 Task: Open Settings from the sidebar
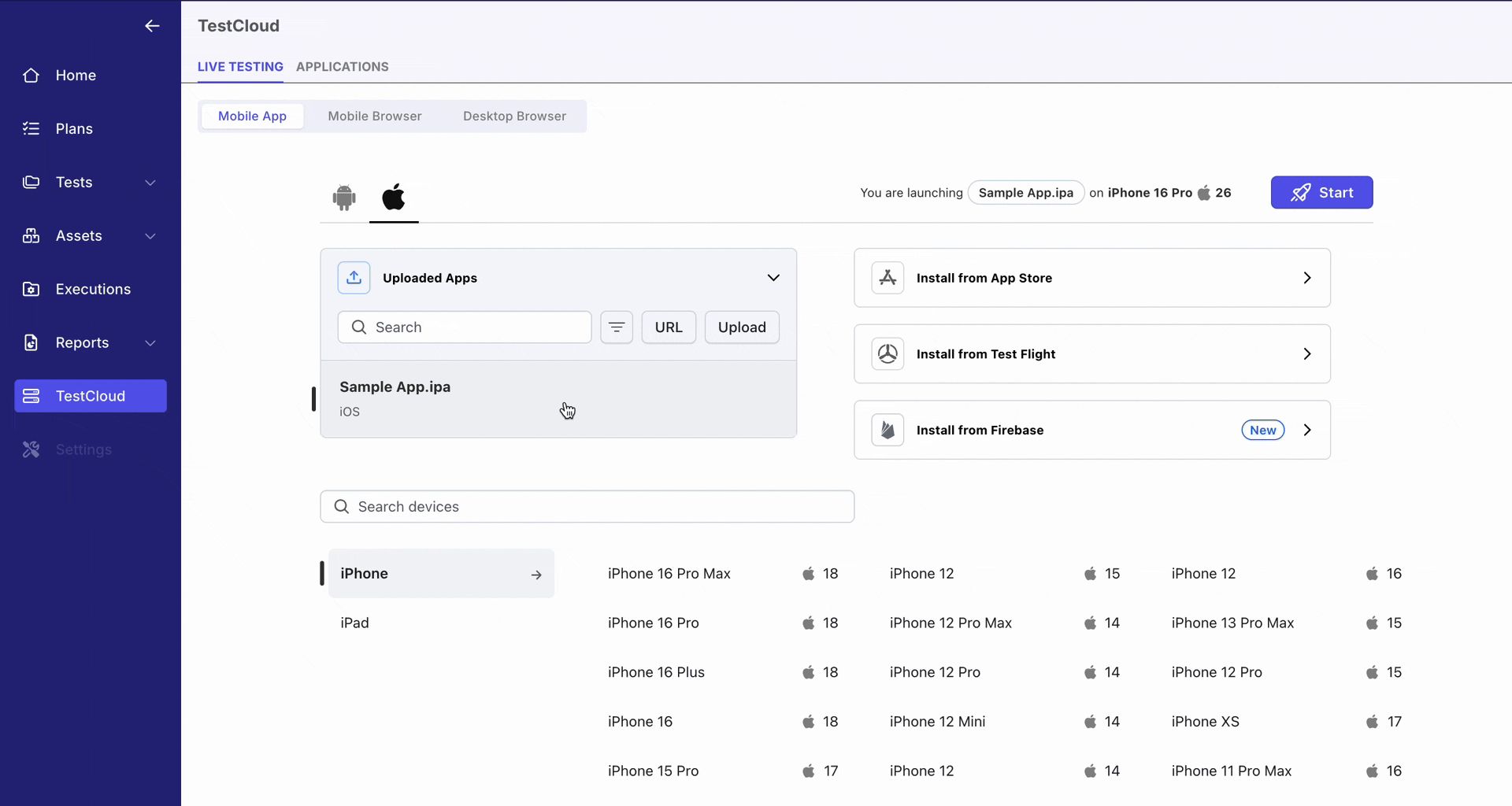pos(83,449)
